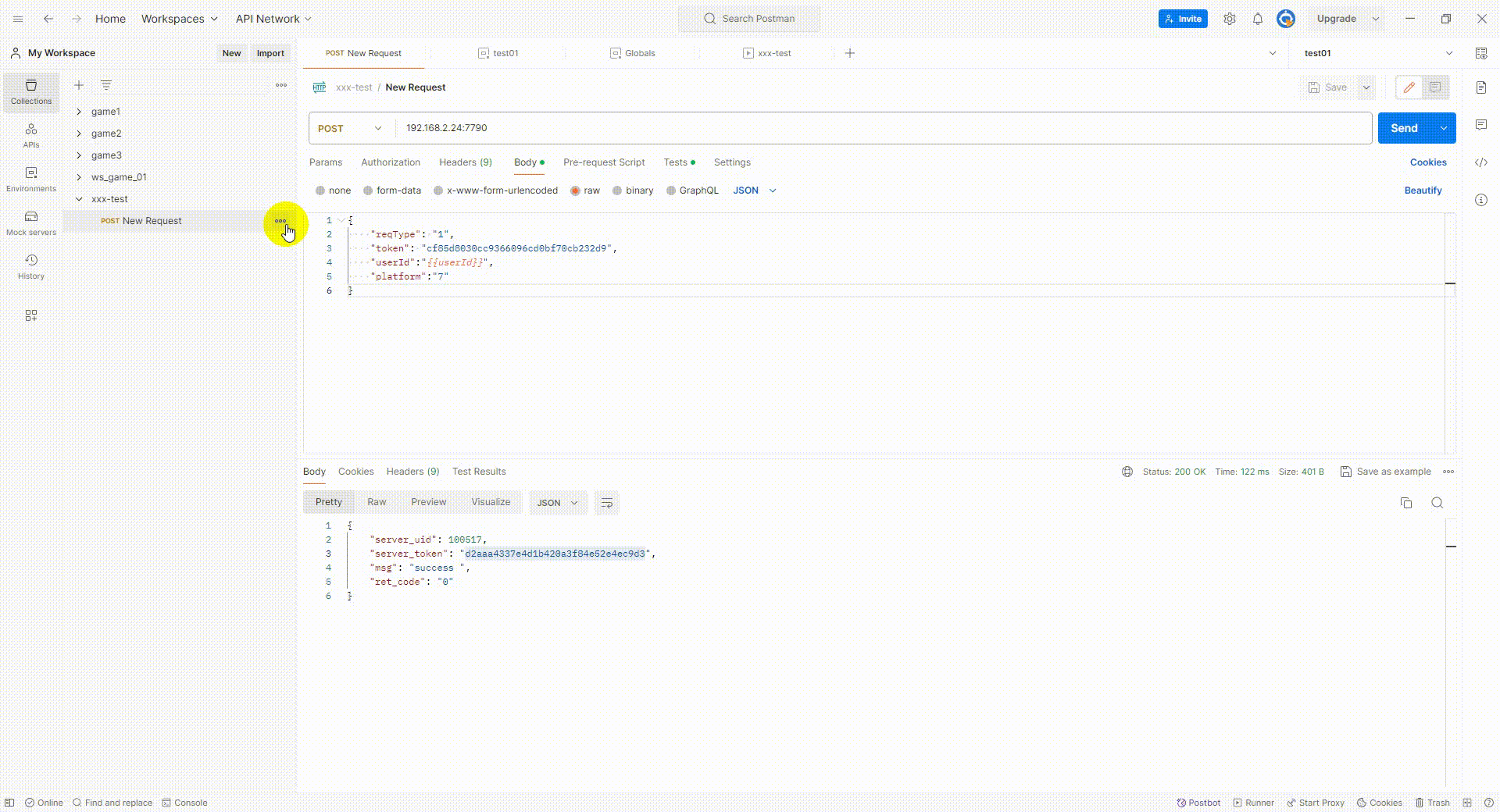1500x812 pixels.
Task: Open the response JSON format dropdown
Action: tap(557, 503)
